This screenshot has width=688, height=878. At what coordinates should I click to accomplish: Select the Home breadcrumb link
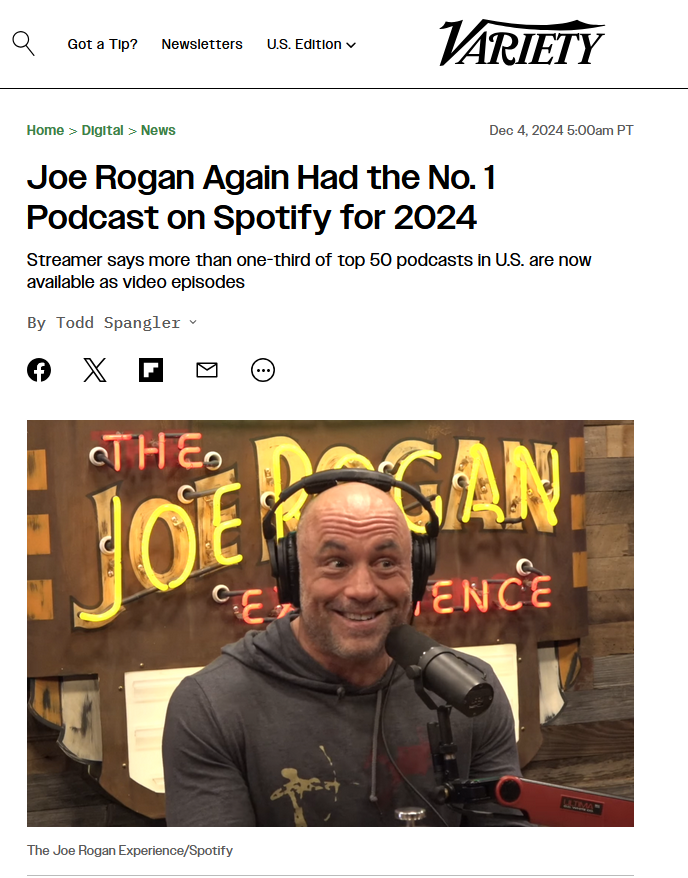point(45,130)
